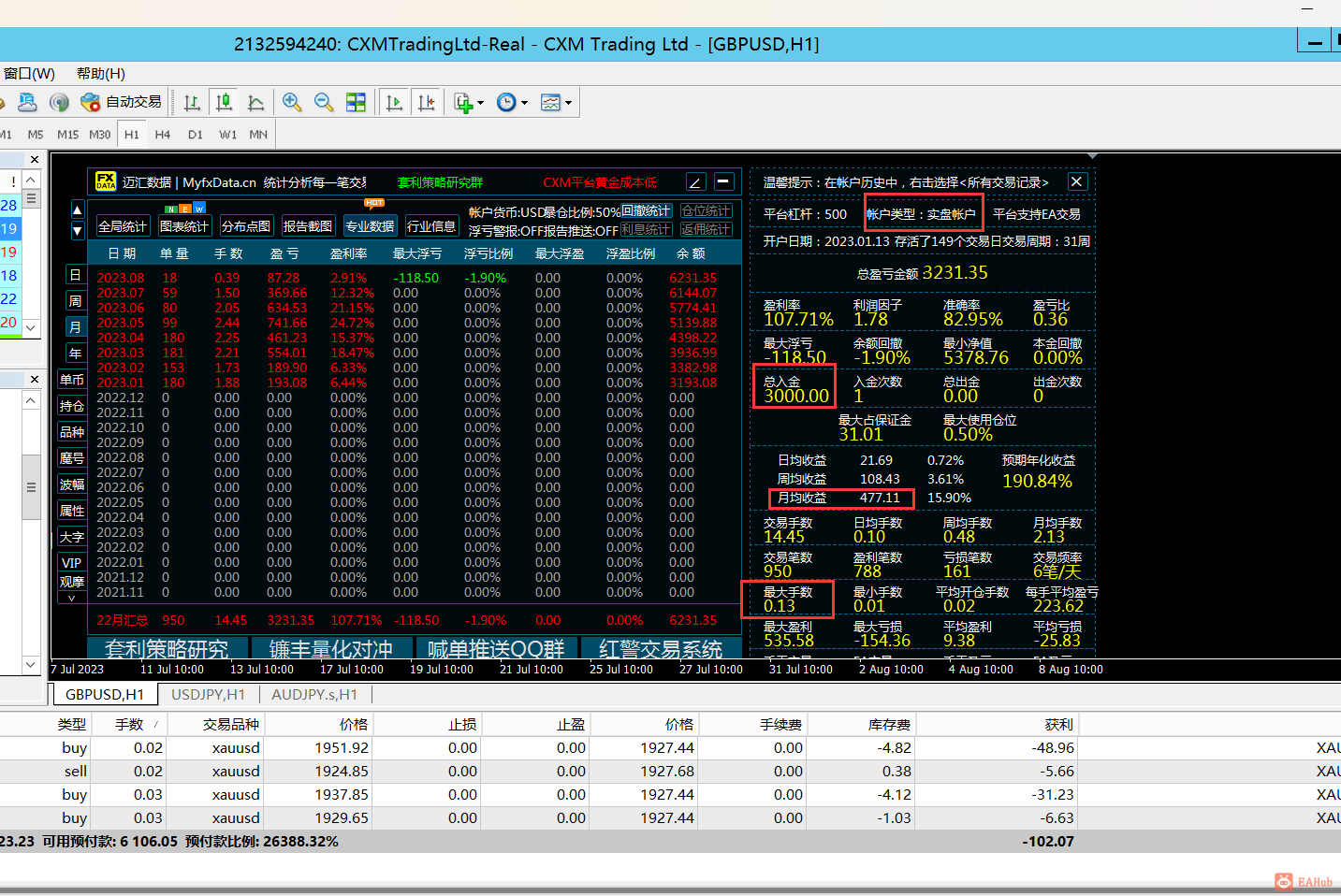Tile chart windows with grid icon
Viewport: 1341px width, 896px height.
pyautogui.click(x=356, y=102)
